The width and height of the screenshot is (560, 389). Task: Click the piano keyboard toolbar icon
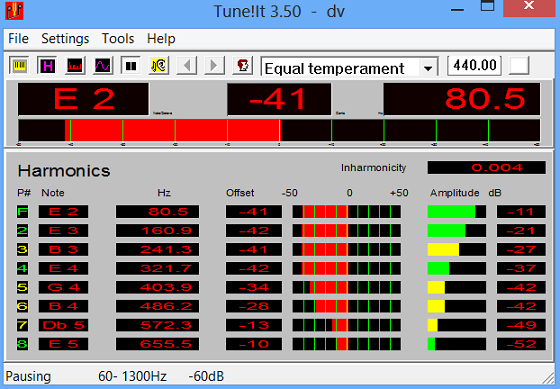pos(19,66)
